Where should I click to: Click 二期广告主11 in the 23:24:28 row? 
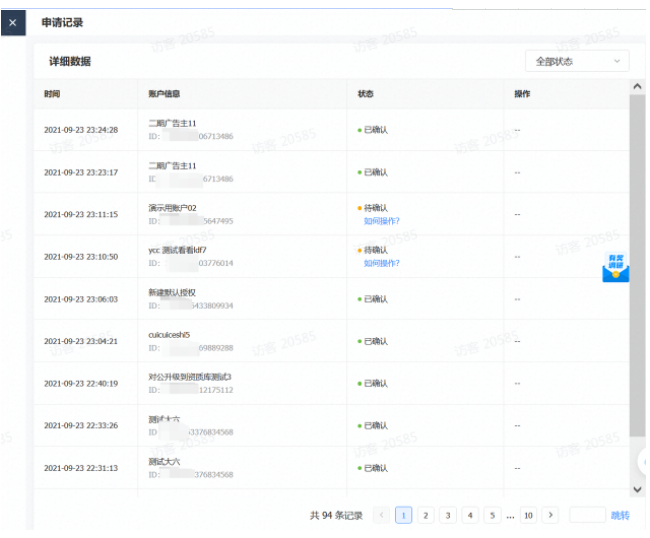172,124
